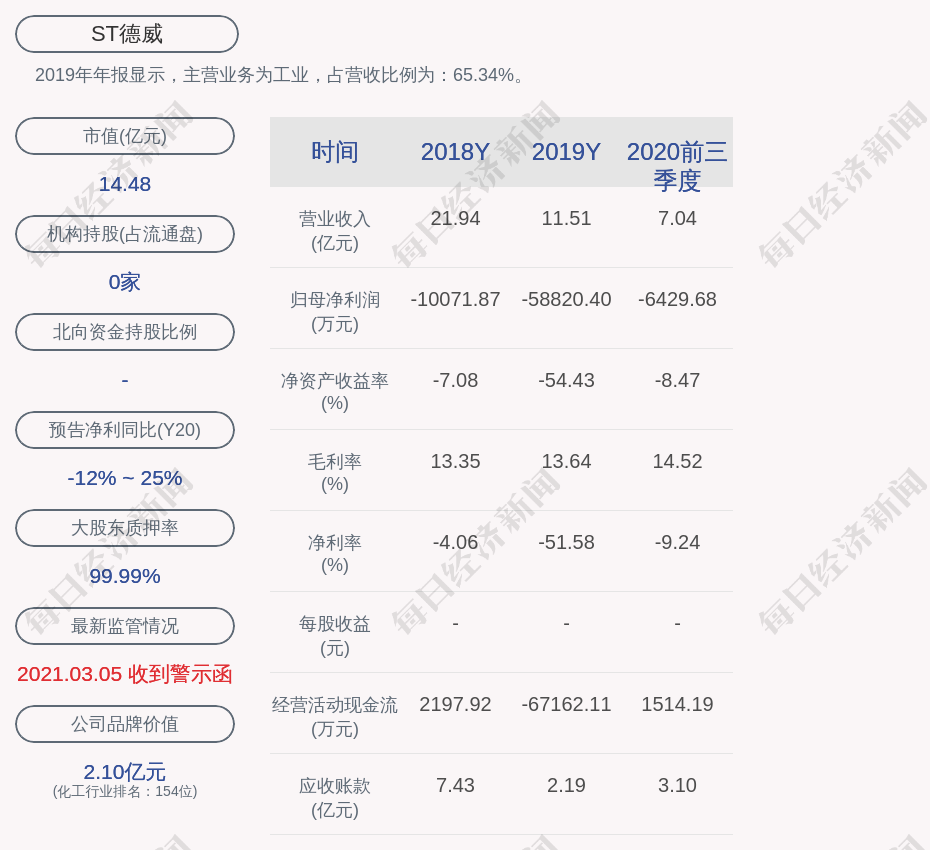
Task: Click ROE value -7.08
Action: (456, 381)
